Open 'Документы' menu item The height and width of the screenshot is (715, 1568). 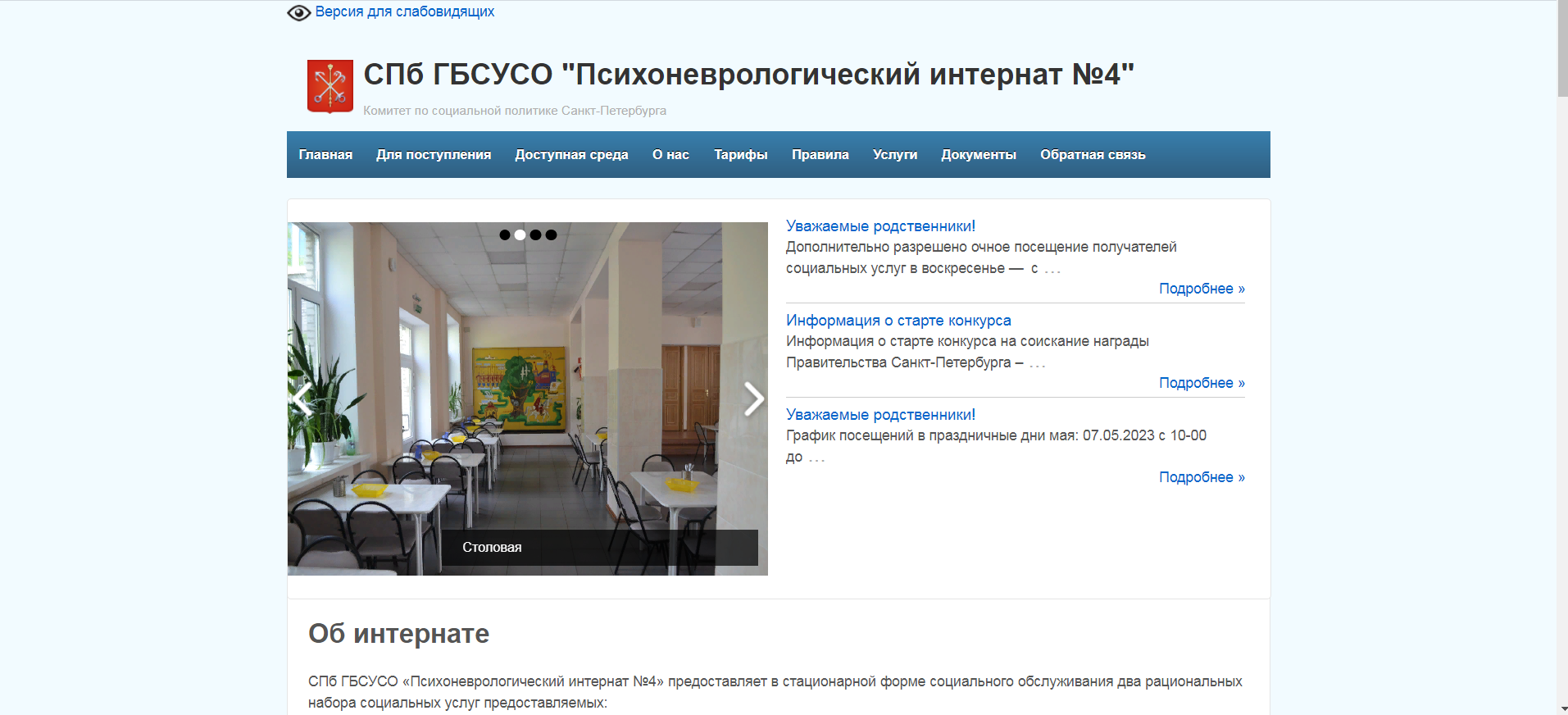point(979,155)
